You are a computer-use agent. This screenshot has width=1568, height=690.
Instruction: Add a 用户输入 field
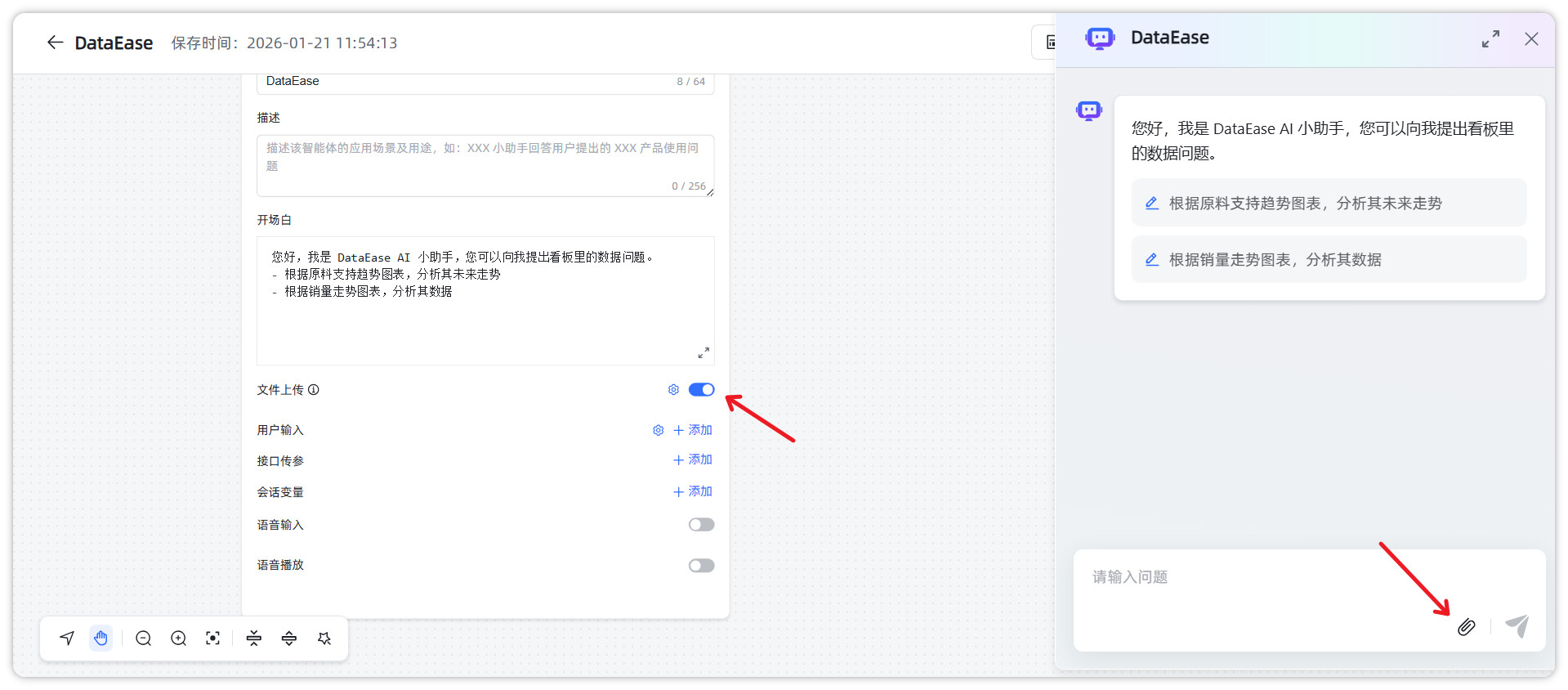(x=693, y=430)
